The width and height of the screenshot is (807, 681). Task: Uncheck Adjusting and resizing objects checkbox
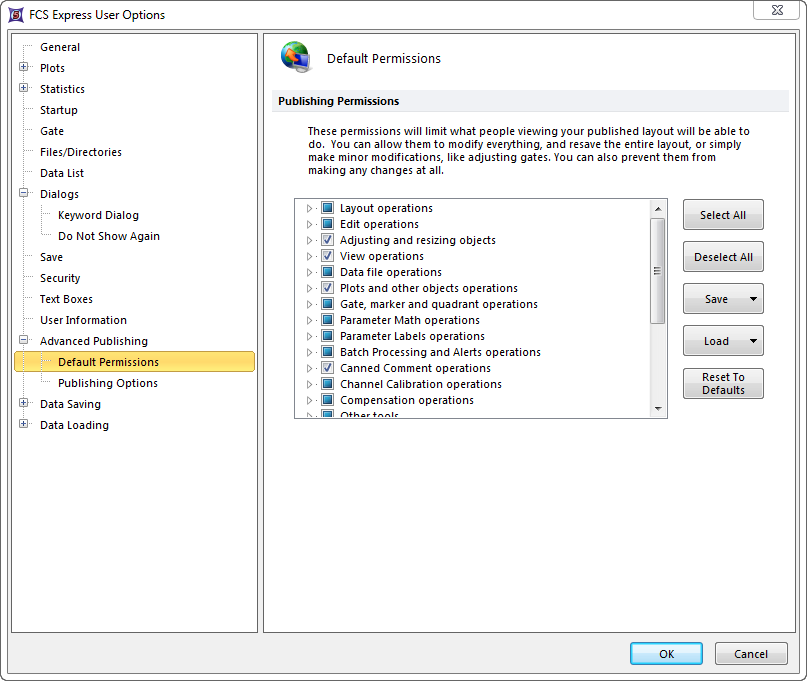click(x=327, y=240)
